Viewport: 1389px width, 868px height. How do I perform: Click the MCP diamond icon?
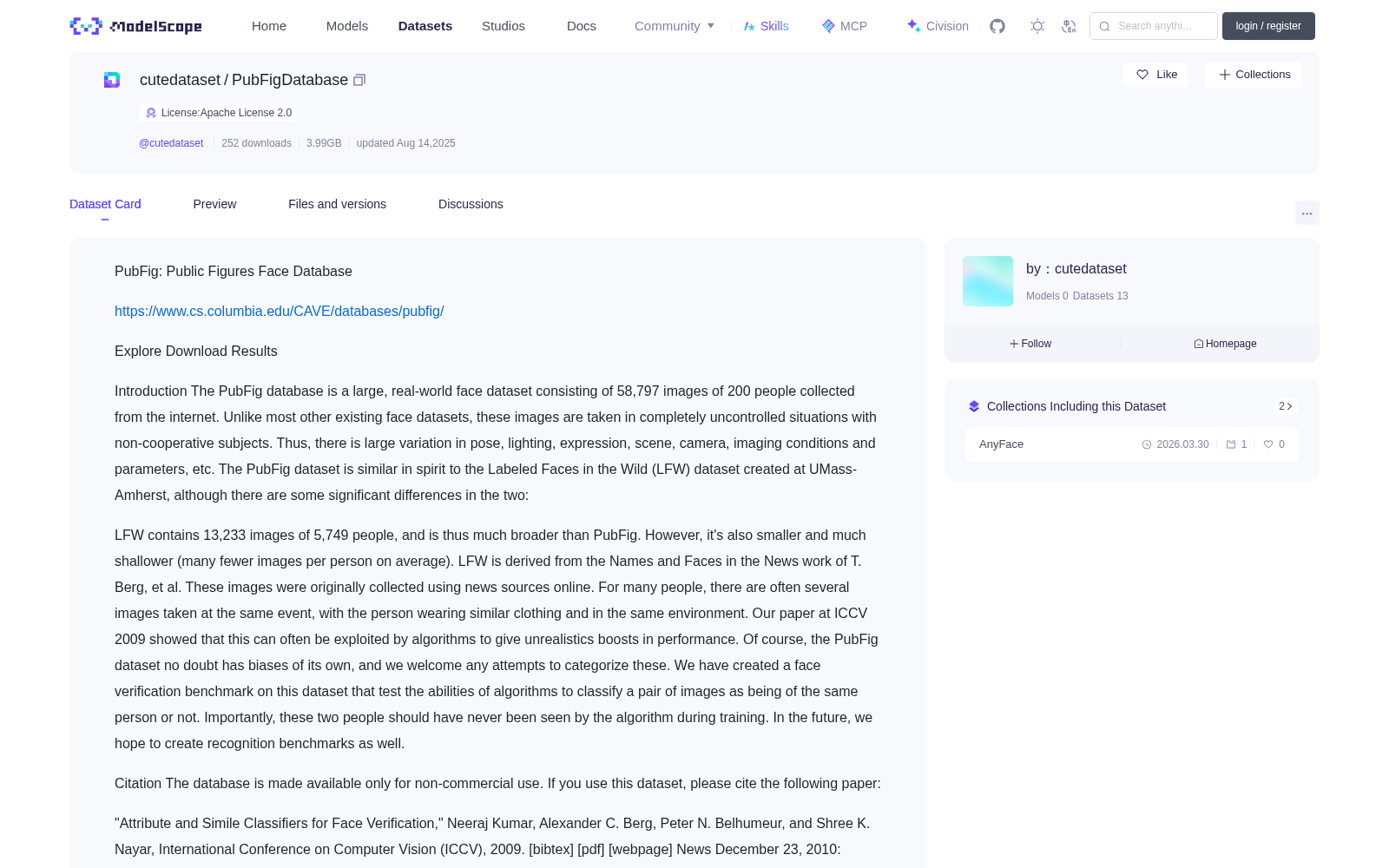coord(828,26)
